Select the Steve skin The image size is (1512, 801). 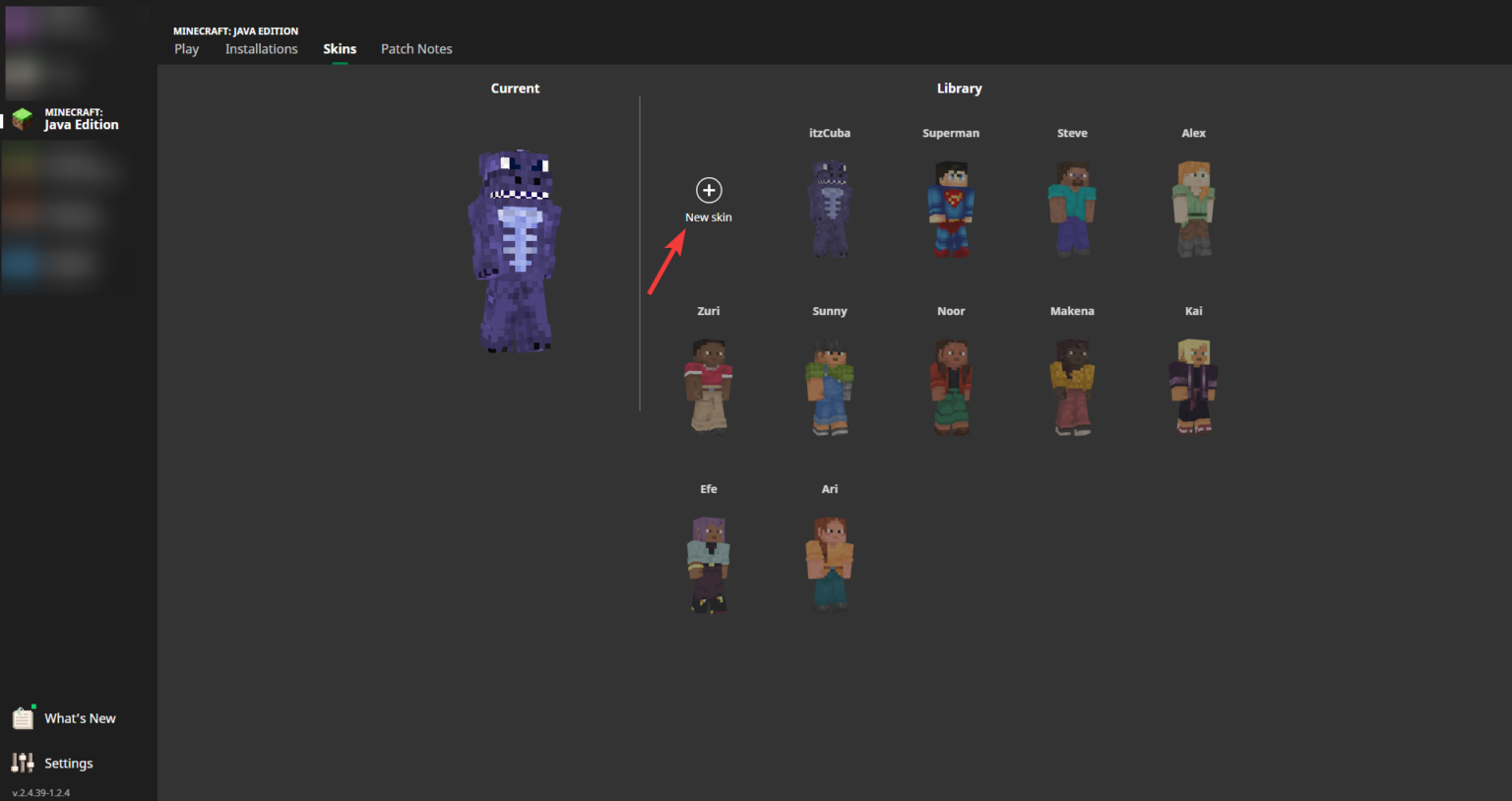point(1072,207)
